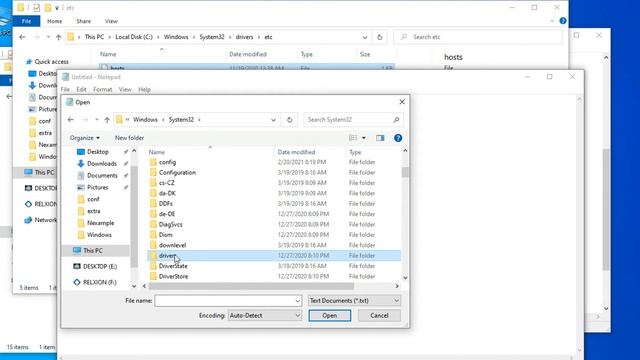
Task: Switch to the Explorer Share tab
Action: pyautogui.click(x=84, y=21)
